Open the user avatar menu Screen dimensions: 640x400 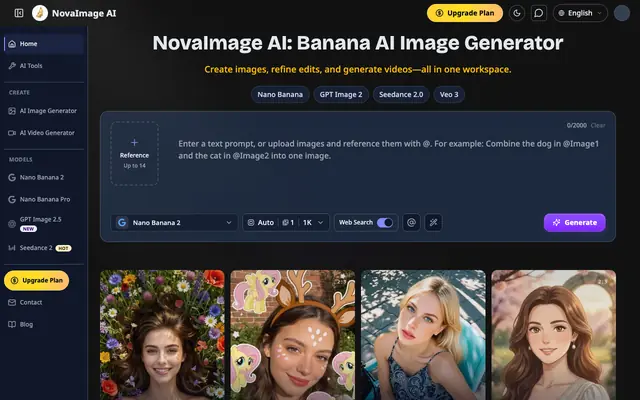coord(622,13)
